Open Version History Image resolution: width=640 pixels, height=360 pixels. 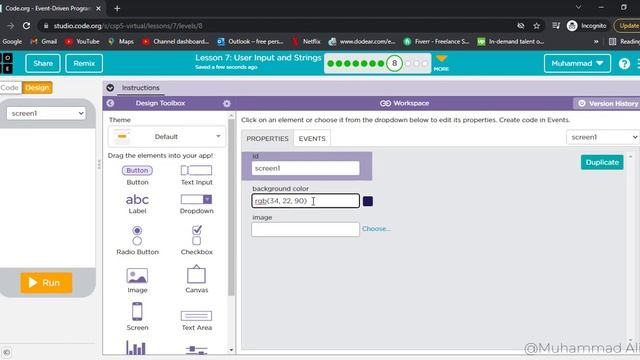point(608,104)
